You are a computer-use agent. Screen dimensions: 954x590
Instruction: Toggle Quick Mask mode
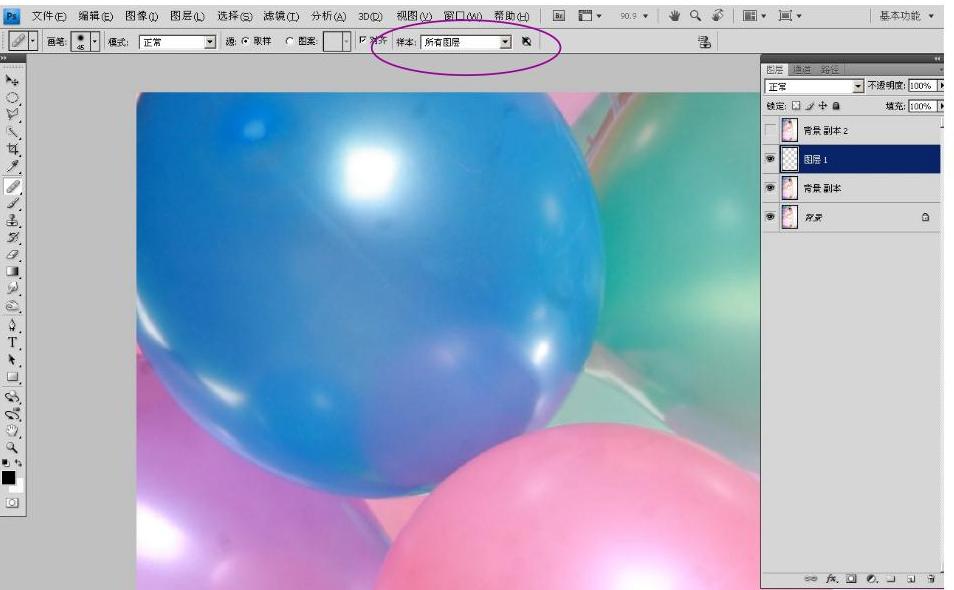[x=12, y=503]
